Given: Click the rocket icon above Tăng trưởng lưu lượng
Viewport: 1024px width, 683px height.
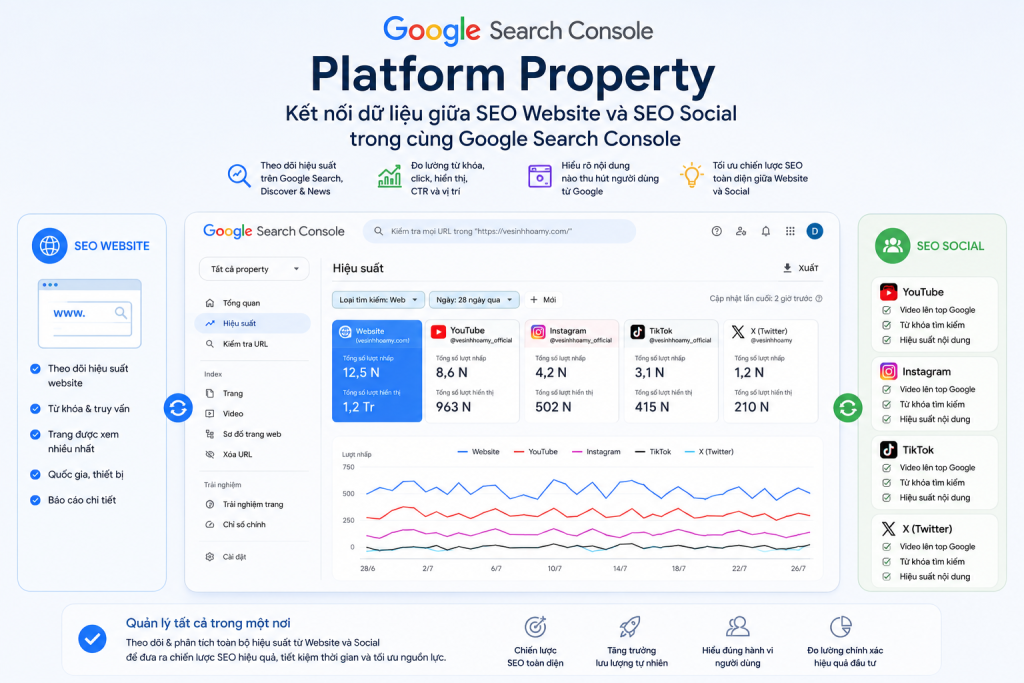Looking at the screenshot, I should point(630,627).
